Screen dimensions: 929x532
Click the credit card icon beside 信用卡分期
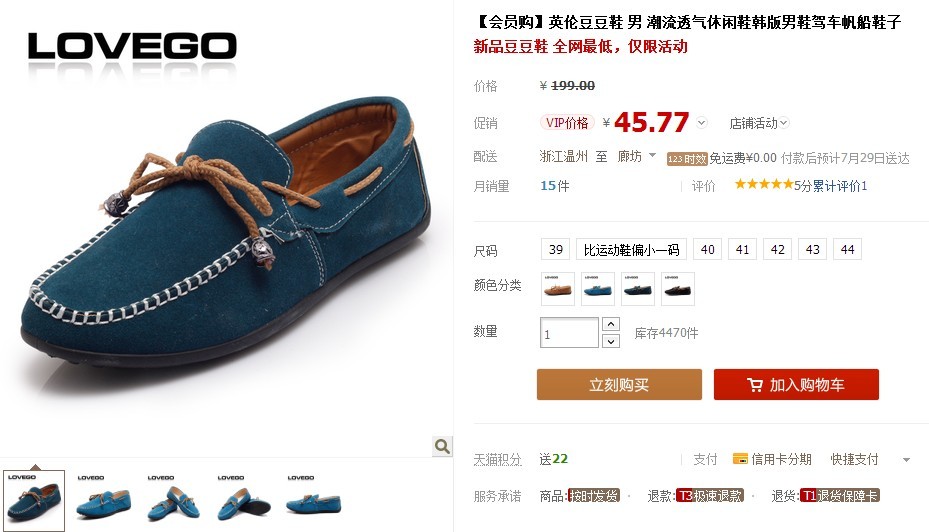pos(740,459)
